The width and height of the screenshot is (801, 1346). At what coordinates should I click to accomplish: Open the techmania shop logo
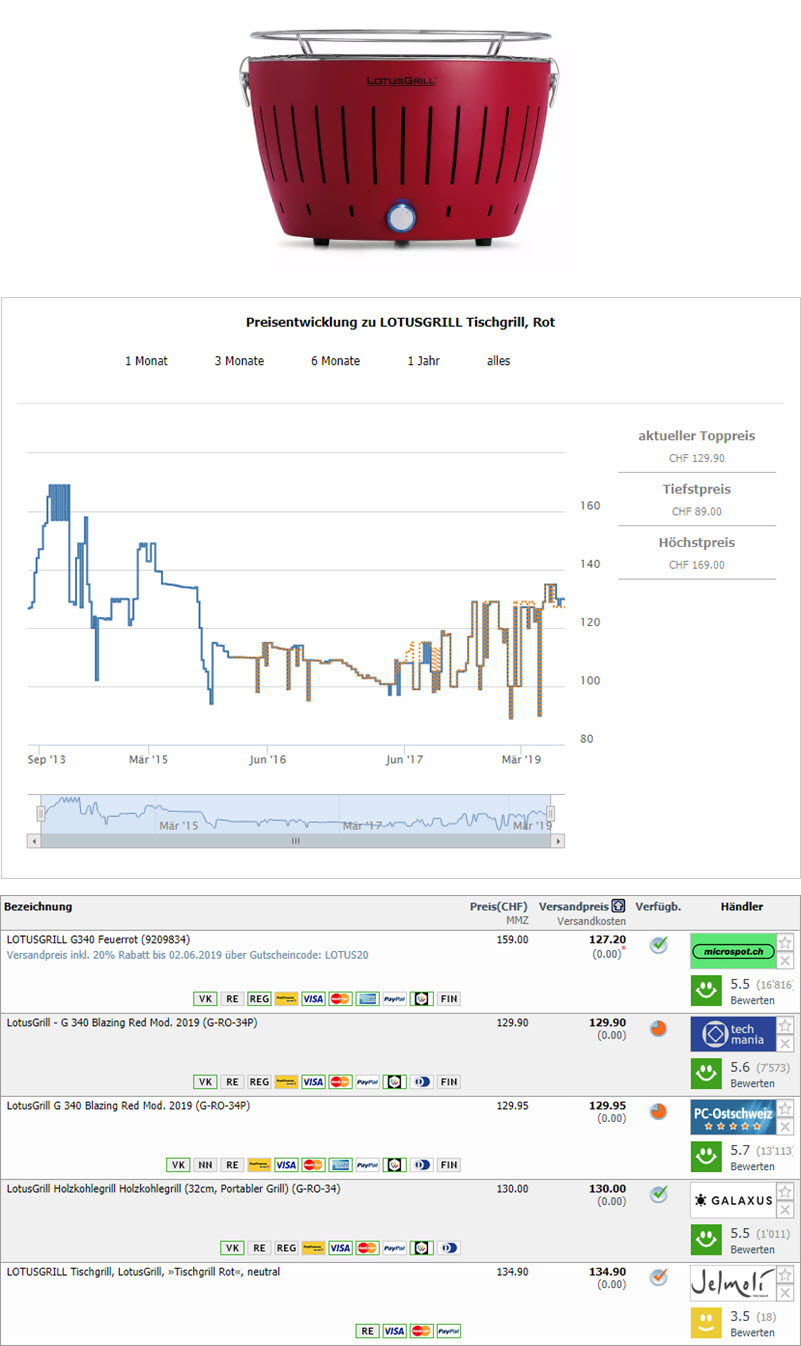(x=732, y=1034)
